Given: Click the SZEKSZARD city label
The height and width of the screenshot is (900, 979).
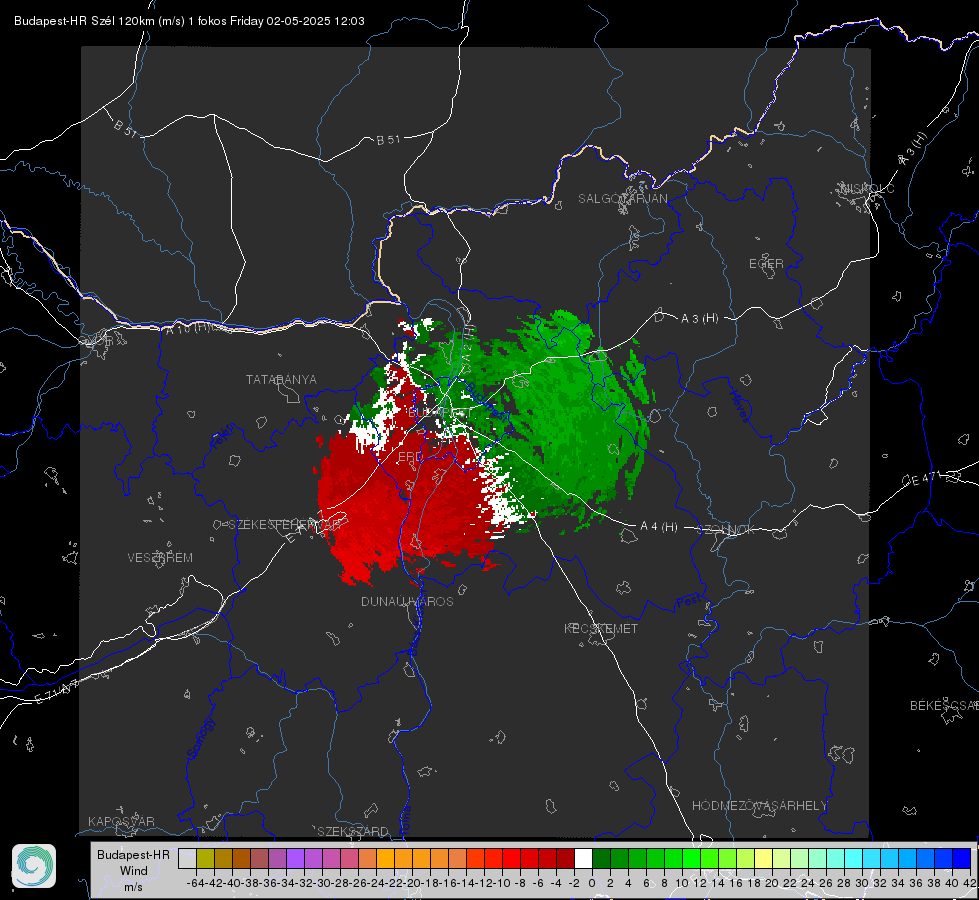Looking at the screenshot, I should [x=353, y=831].
